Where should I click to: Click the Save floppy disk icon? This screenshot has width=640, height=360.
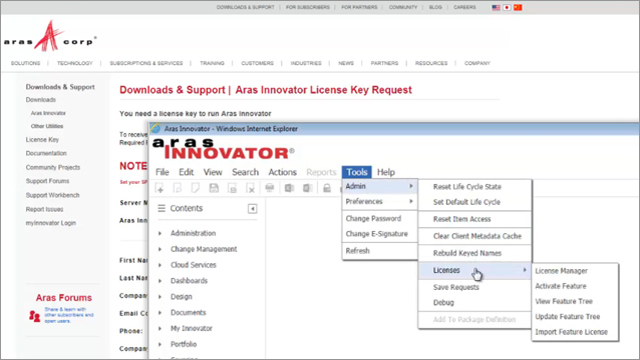[214, 188]
